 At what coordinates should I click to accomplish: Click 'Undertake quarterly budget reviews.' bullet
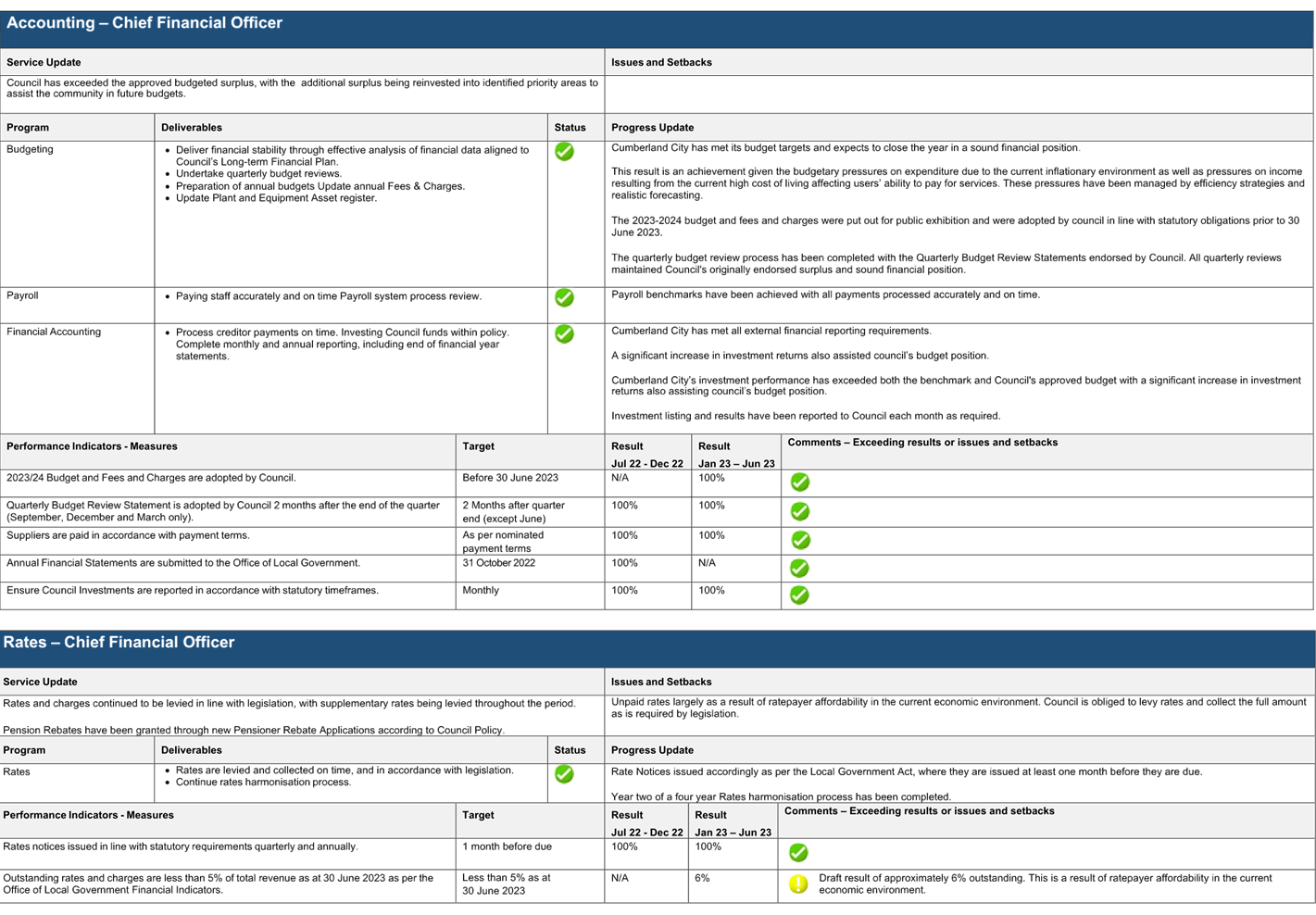click(258, 173)
